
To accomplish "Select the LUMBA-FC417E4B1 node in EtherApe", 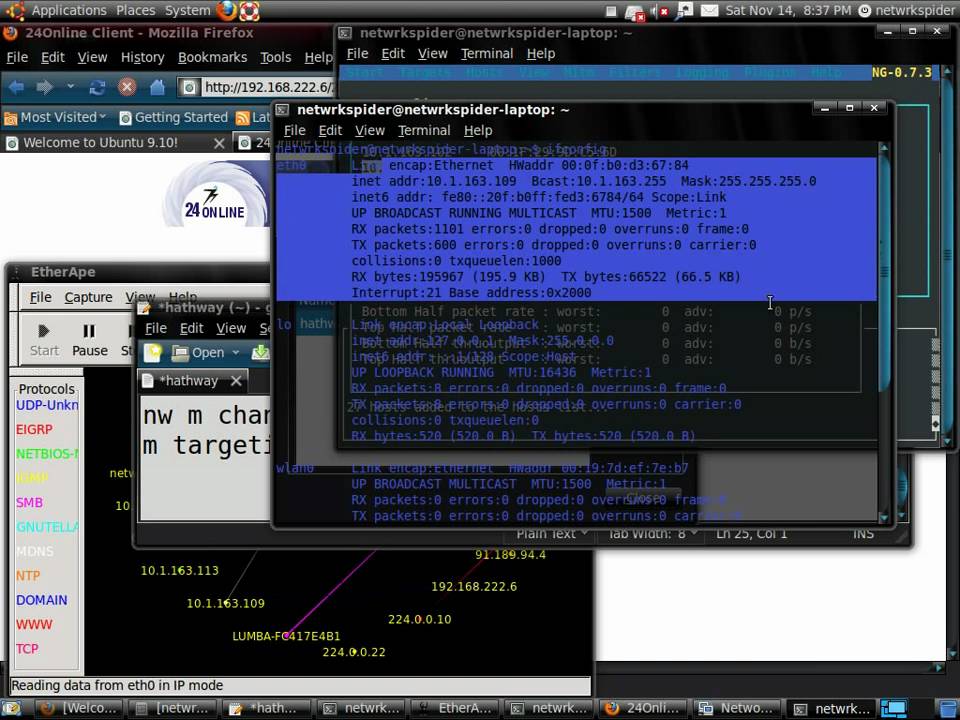I will coord(286,637).
